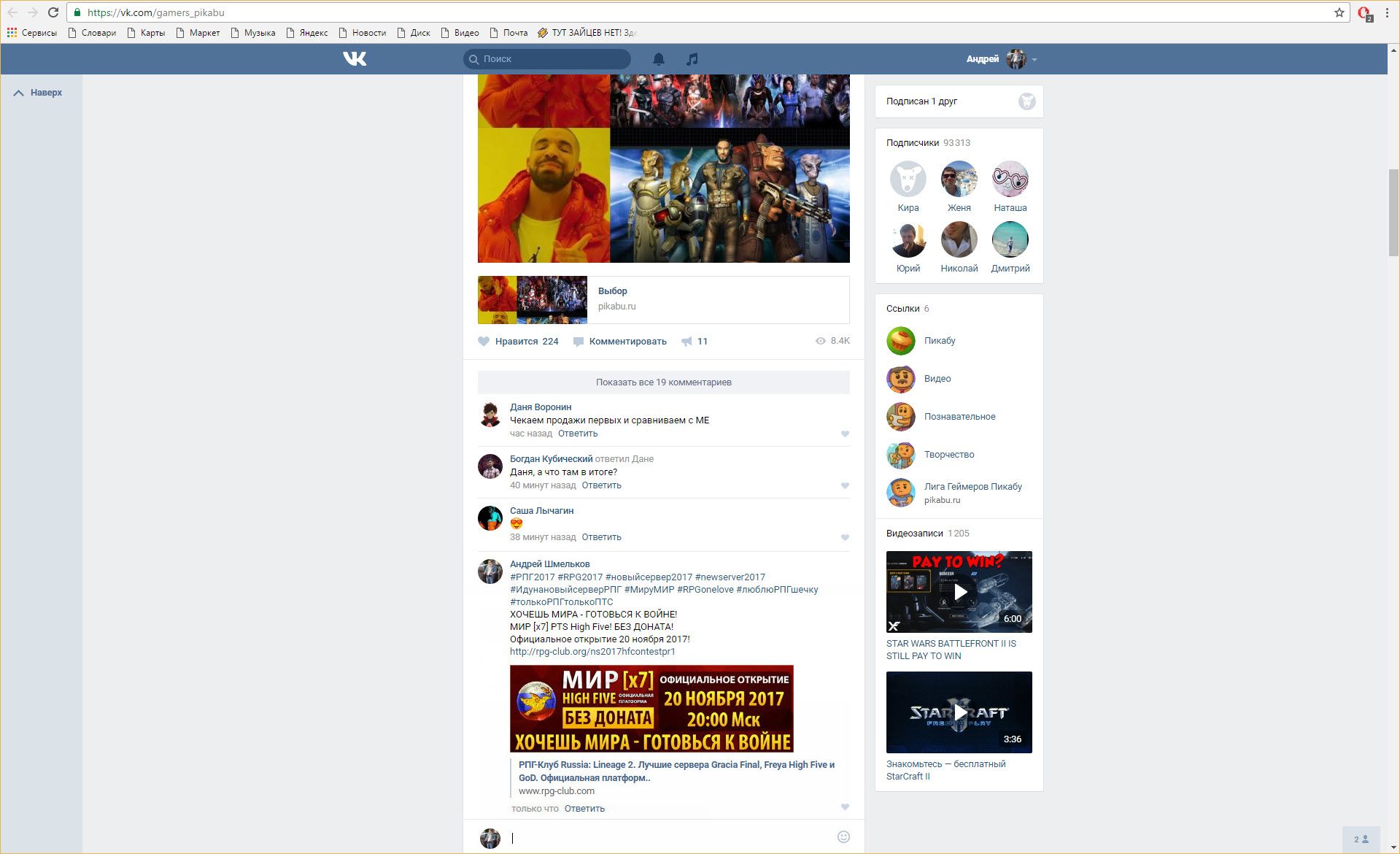Open Карты bookmark

tap(146, 33)
